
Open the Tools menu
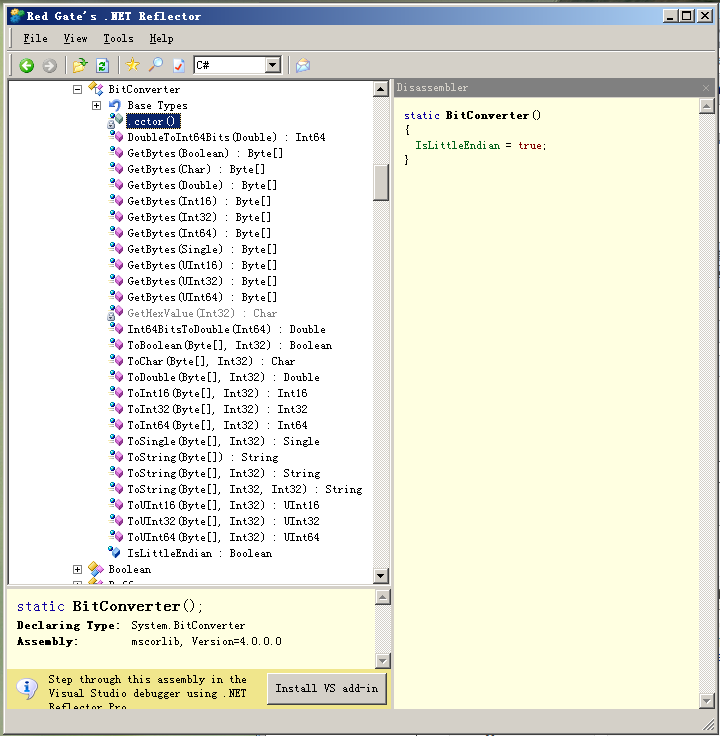pos(118,38)
